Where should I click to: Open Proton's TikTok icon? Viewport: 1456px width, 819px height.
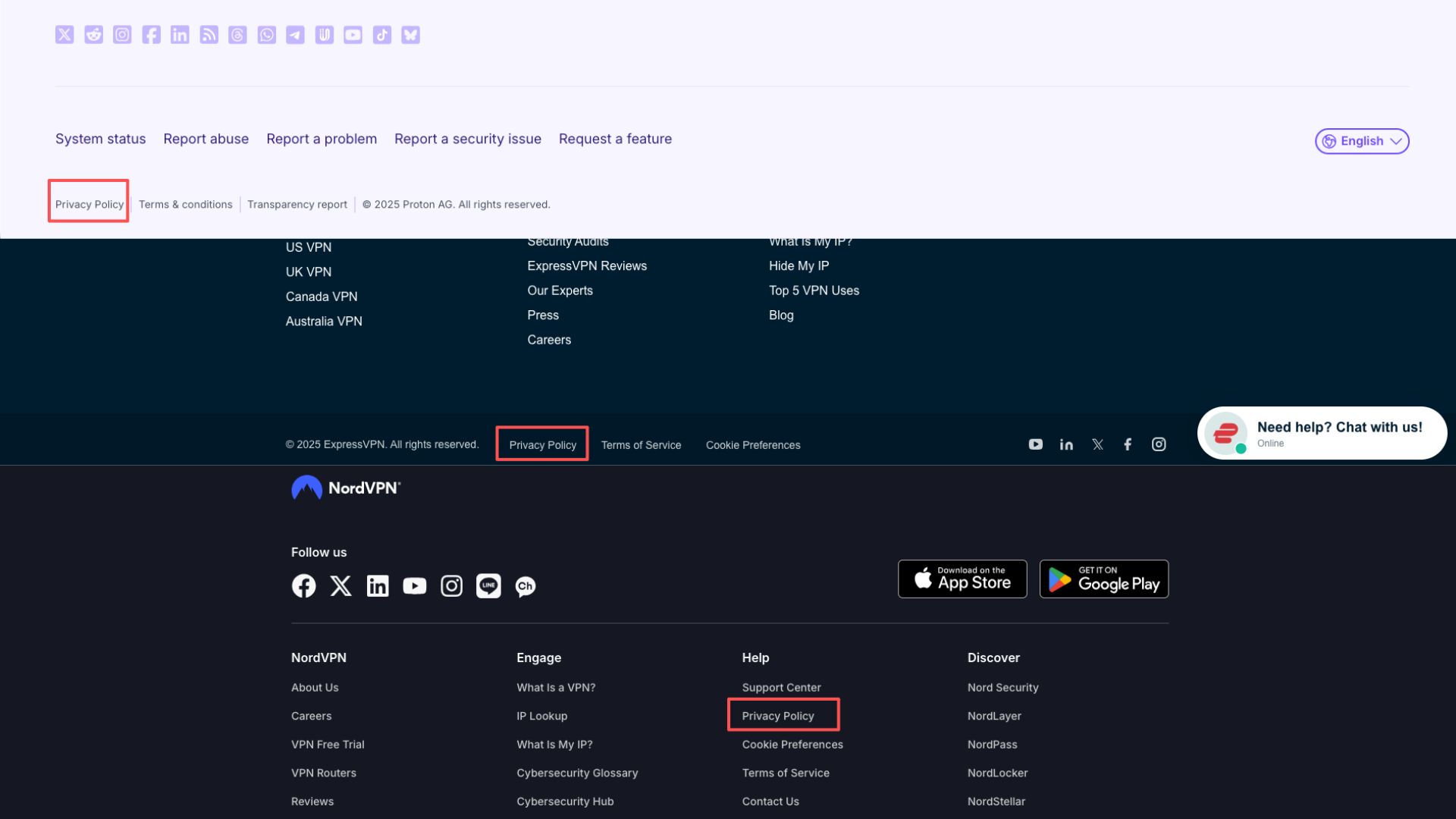(x=381, y=35)
